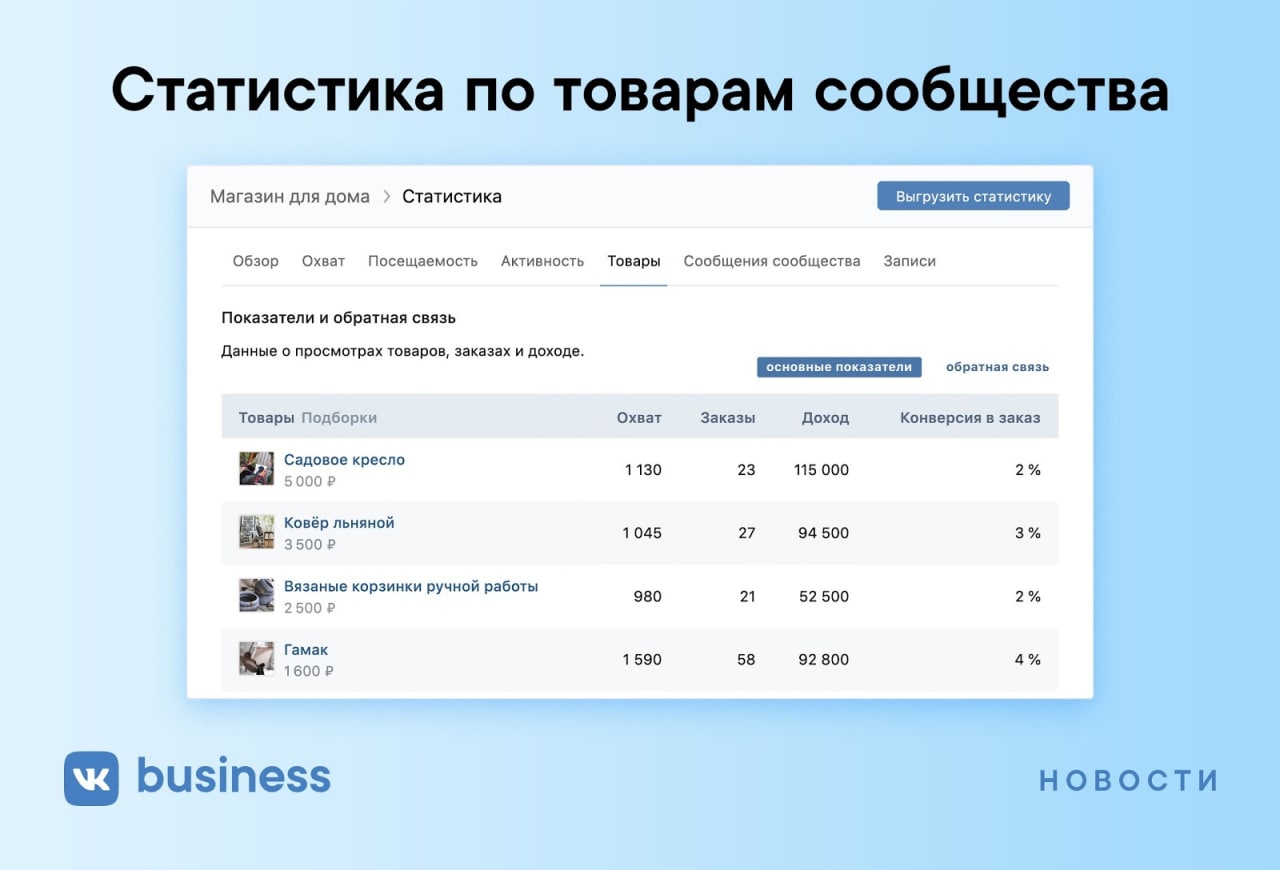Click the 1 600 ₽ price

pyautogui.click(x=309, y=671)
